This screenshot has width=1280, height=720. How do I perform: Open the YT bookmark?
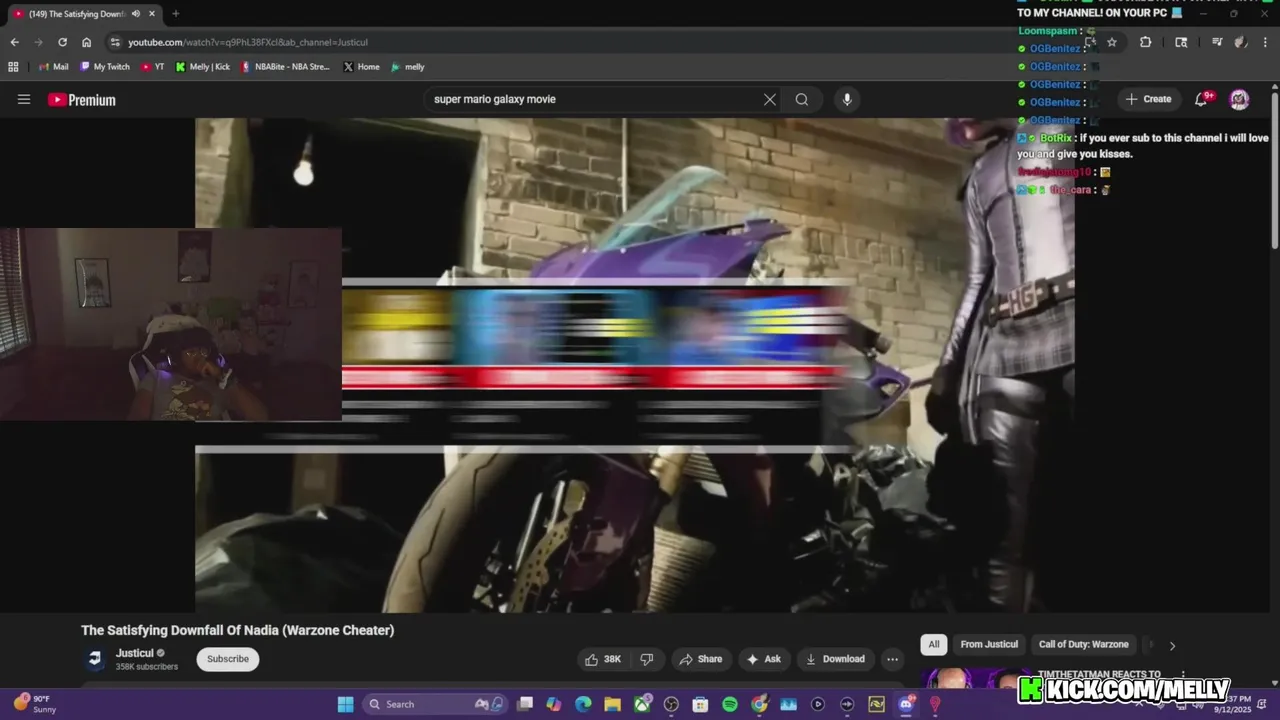152,67
